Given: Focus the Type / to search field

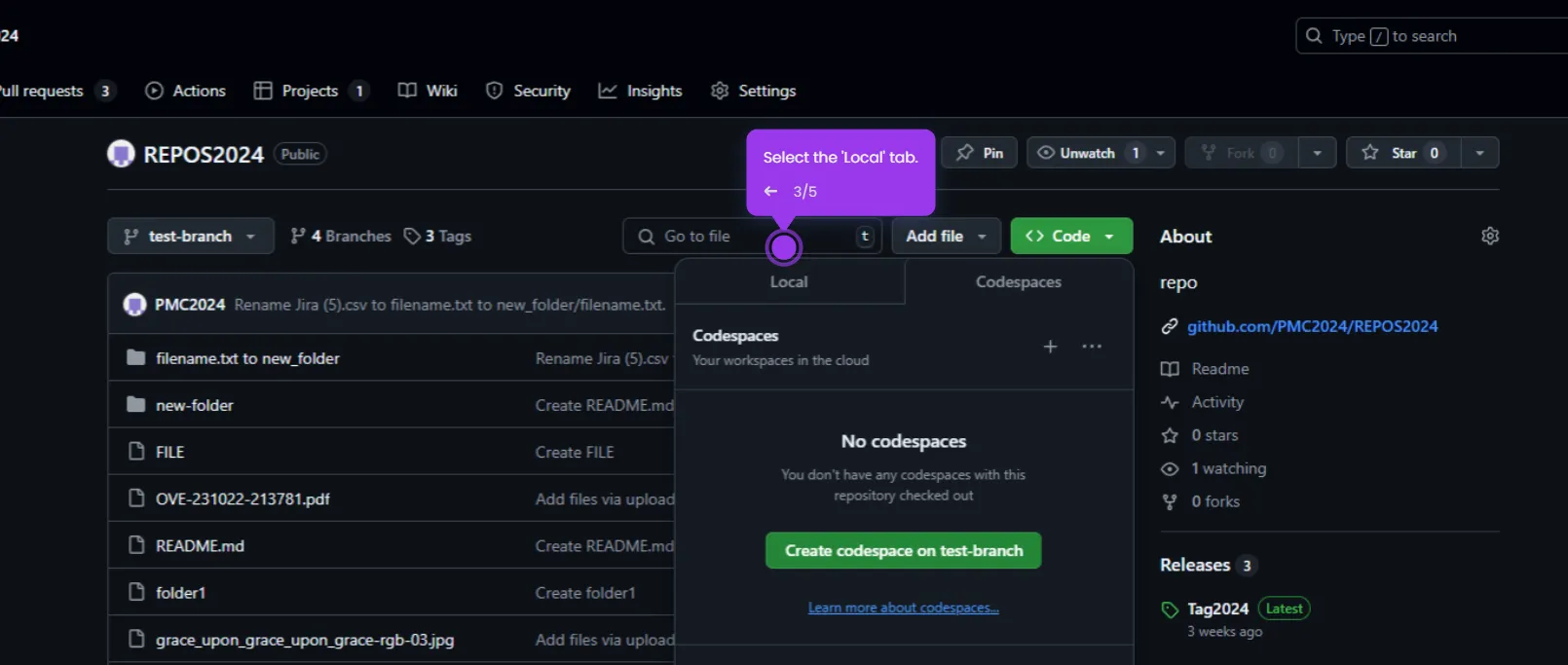Looking at the screenshot, I should (x=1432, y=36).
